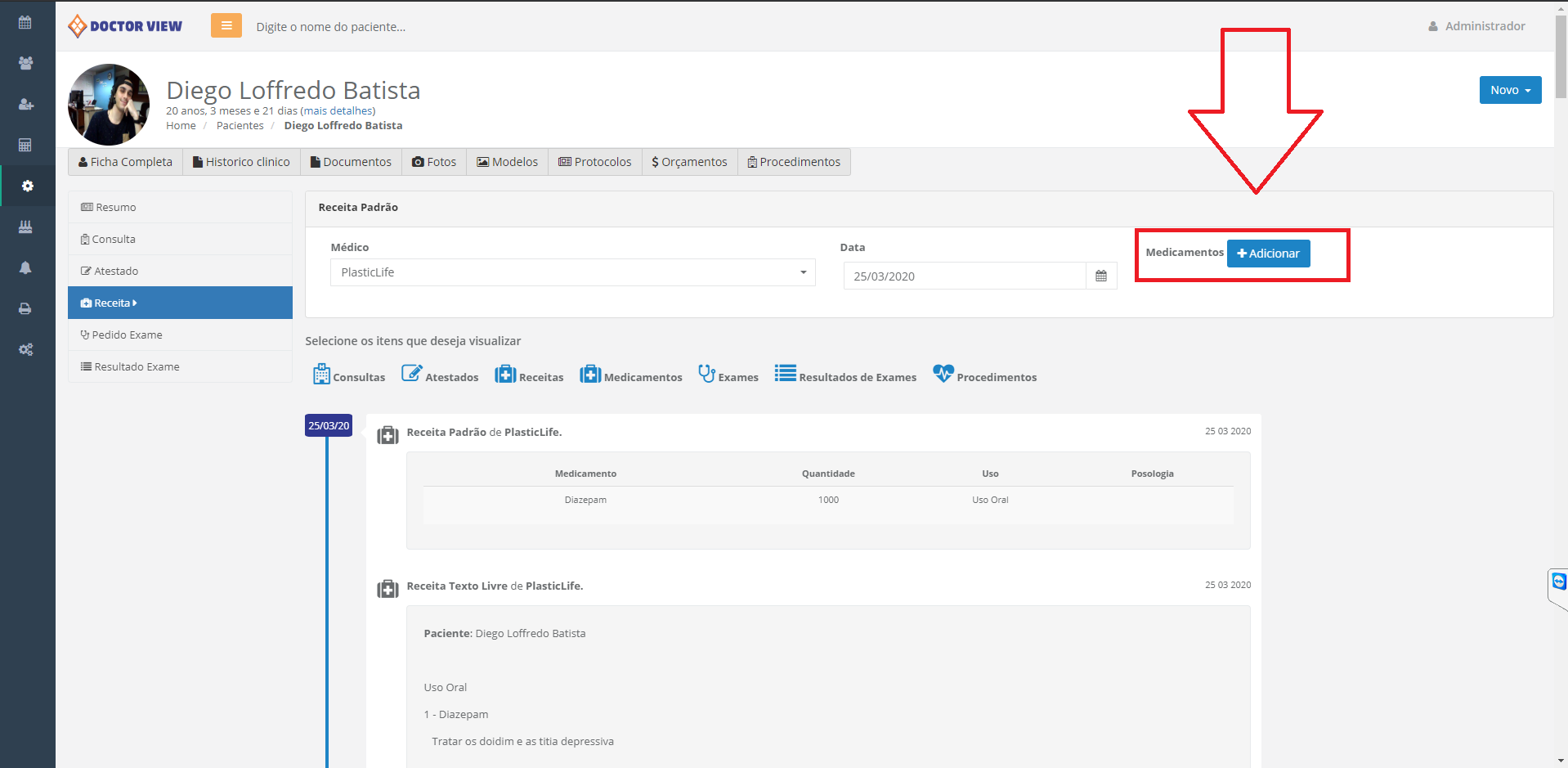Open the Orçamentos tab
The height and width of the screenshot is (768, 1568).
pos(689,162)
